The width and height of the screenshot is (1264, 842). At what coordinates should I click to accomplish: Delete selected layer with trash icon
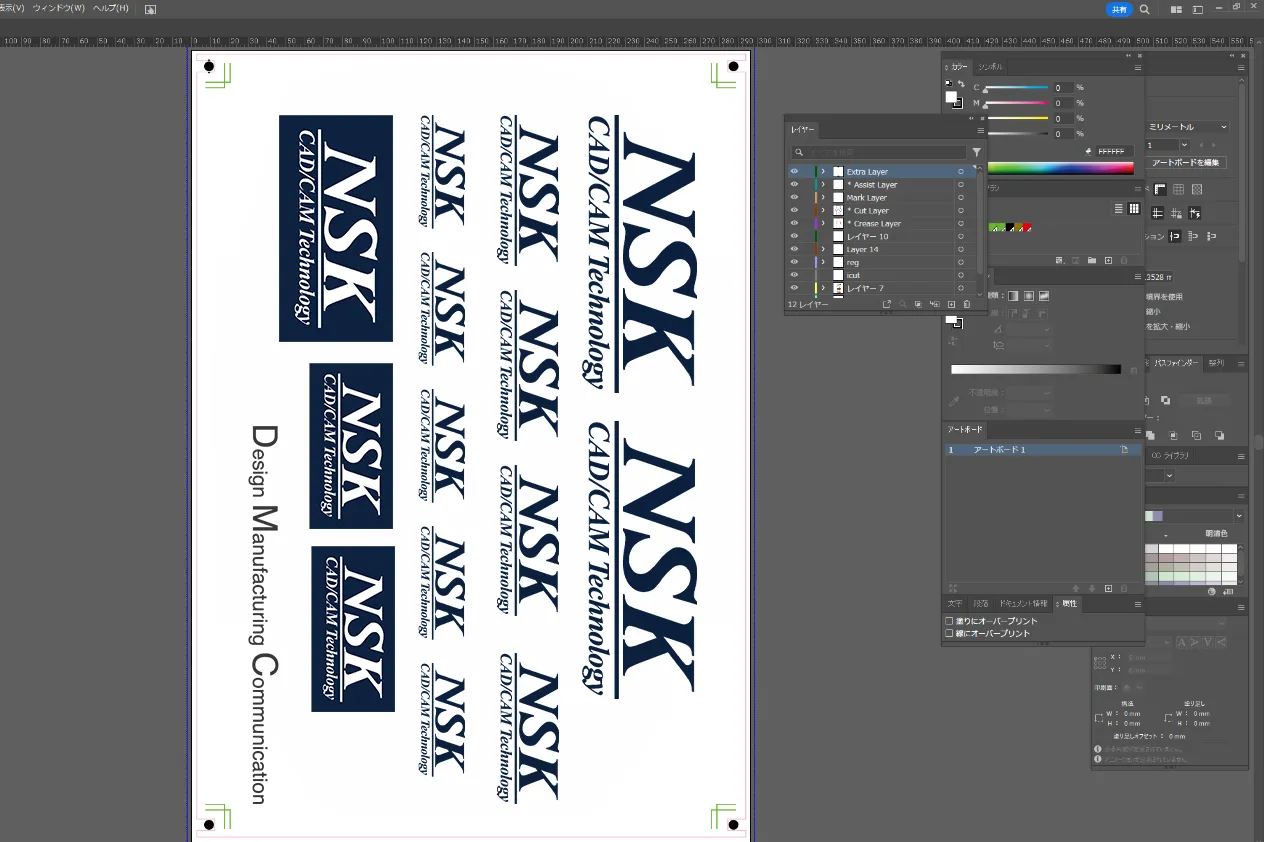[x=967, y=304]
